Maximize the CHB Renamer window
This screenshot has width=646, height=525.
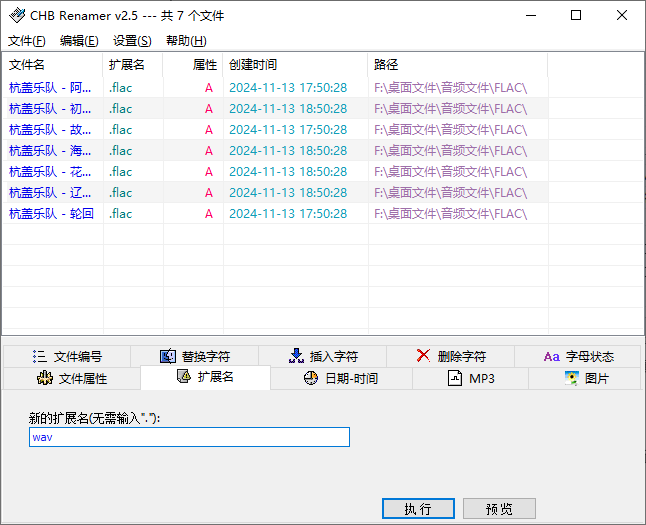point(576,15)
